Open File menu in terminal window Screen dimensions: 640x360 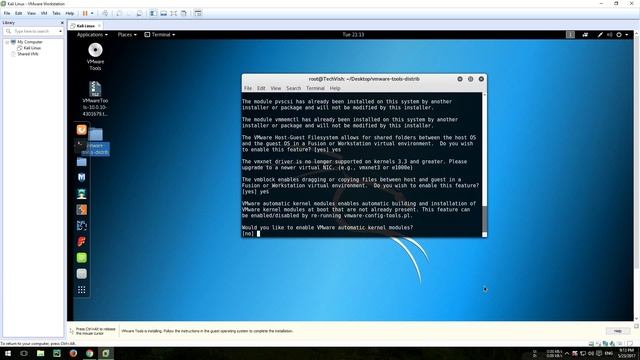(x=248, y=88)
